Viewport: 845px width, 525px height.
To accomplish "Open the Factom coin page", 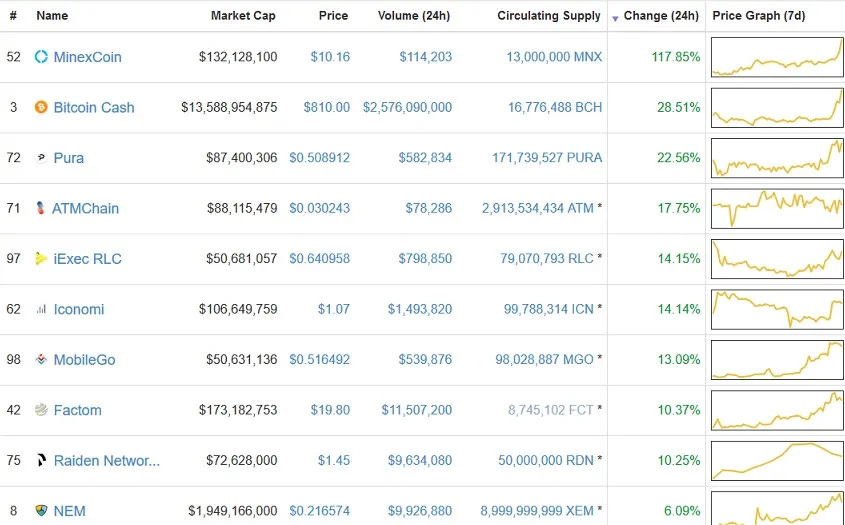I will [78, 410].
